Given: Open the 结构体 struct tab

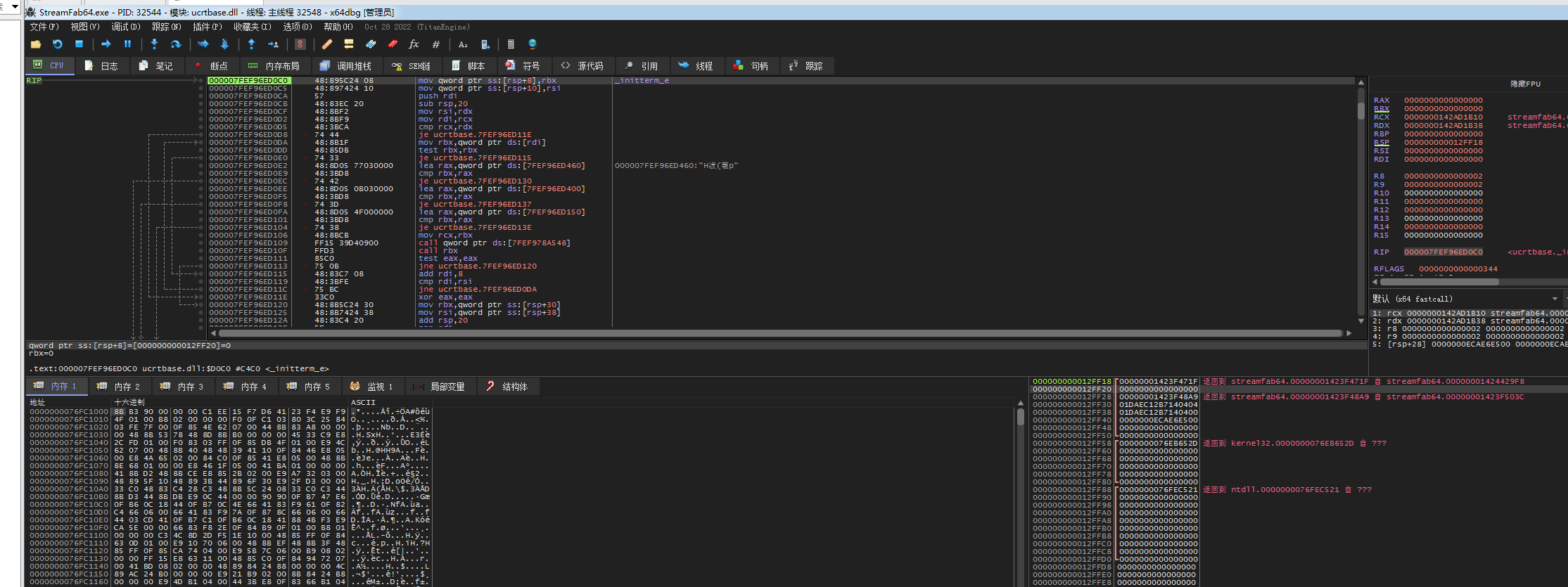Looking at the screenshot, I should pos(507,386).
